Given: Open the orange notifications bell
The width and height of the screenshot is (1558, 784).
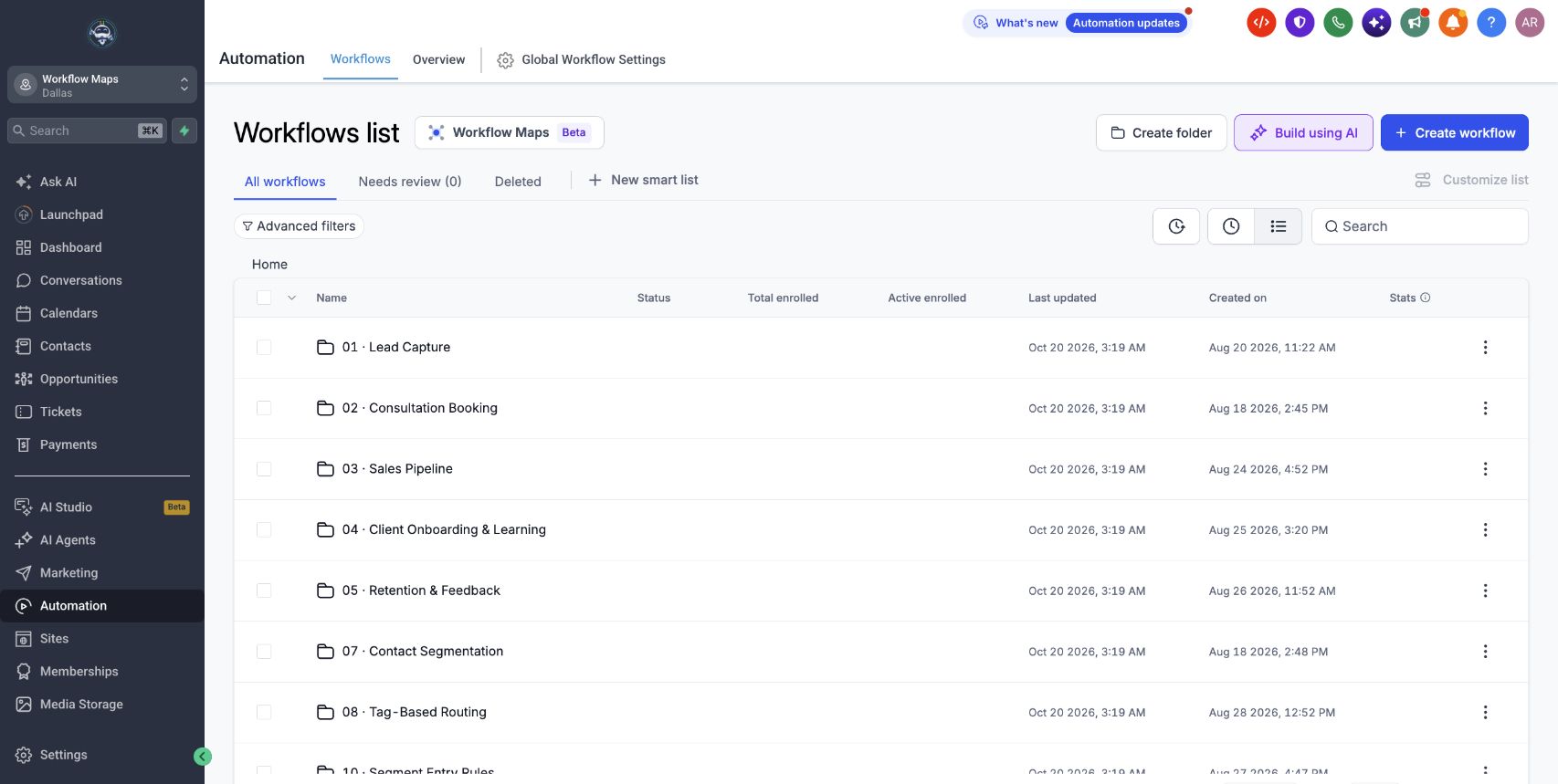Looking at the screenshot, I should pos(1453,23).
